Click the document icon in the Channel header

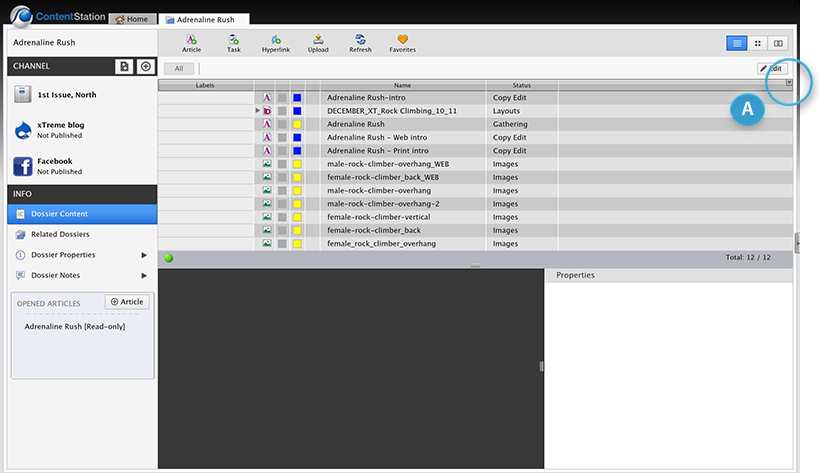pos(124,66)
